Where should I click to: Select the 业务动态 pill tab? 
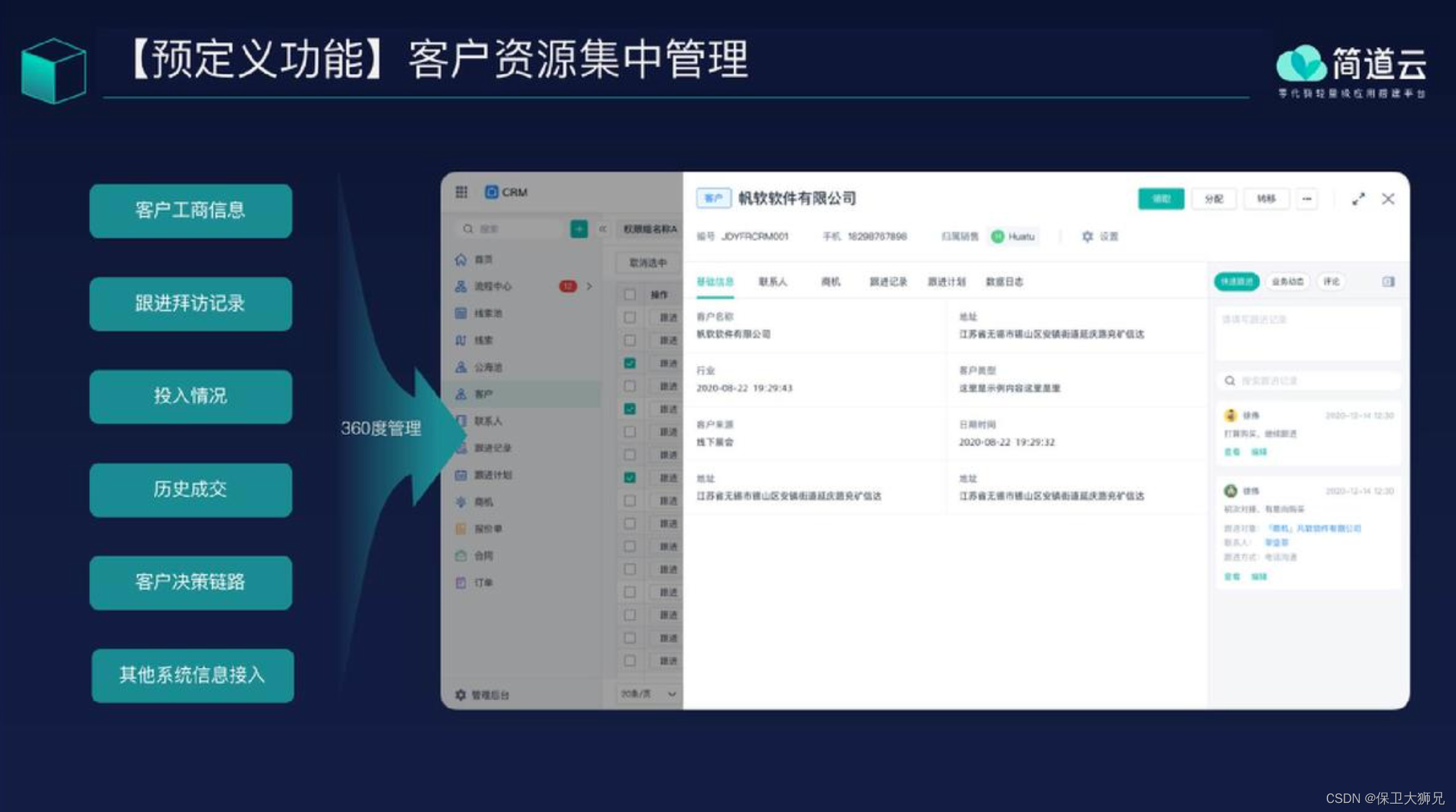1287,282
